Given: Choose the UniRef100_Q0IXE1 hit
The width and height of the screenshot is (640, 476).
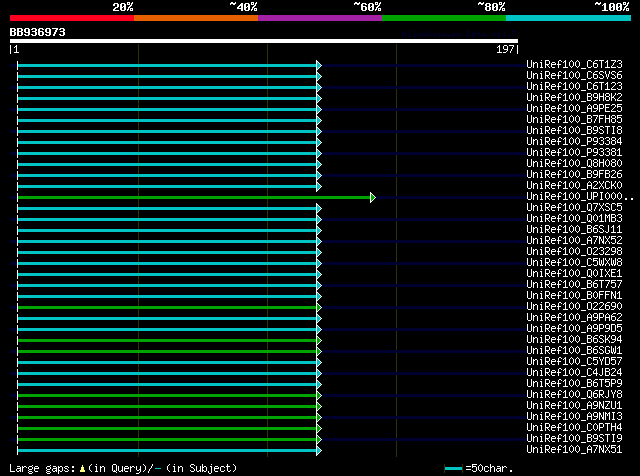Looking at the screenshot, I should point(574,274).
